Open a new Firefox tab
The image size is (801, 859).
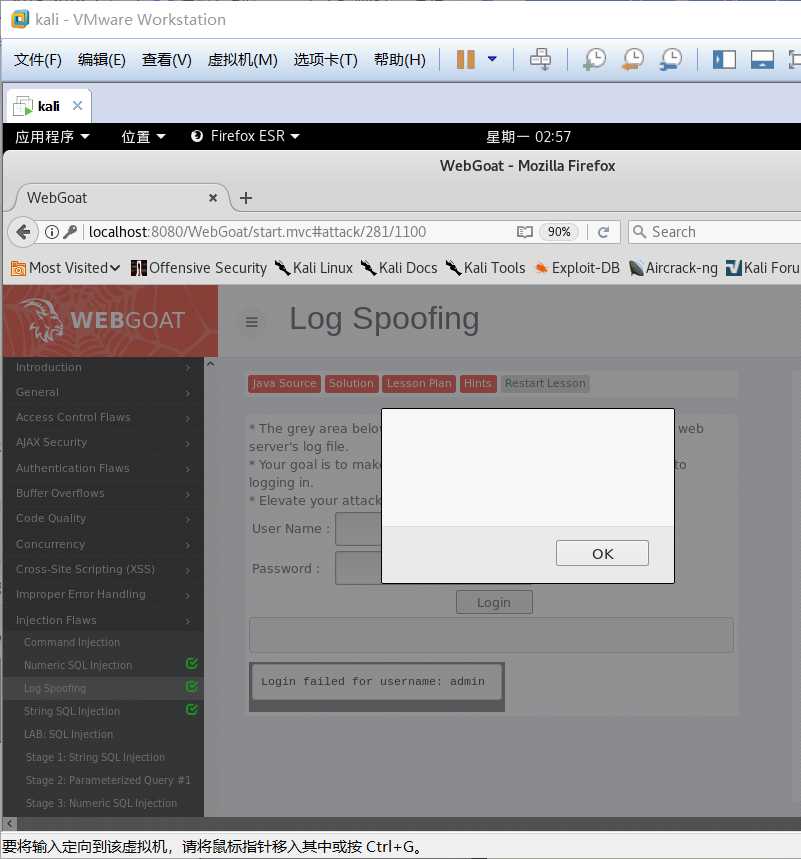click(x=246, y=198)
